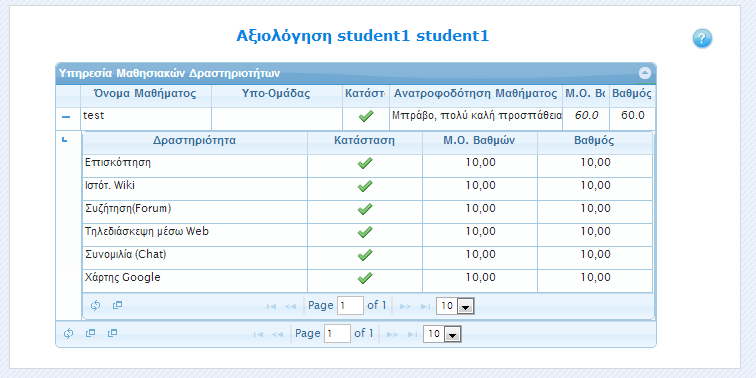Select the test lesson name cell

click(x=146, y=119)
